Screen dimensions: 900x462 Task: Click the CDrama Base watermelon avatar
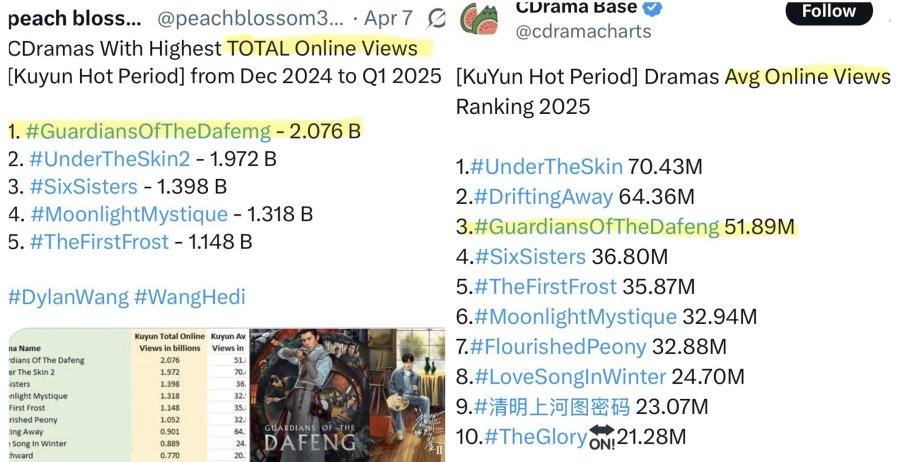pyautogui.click(x=480, y=19)
